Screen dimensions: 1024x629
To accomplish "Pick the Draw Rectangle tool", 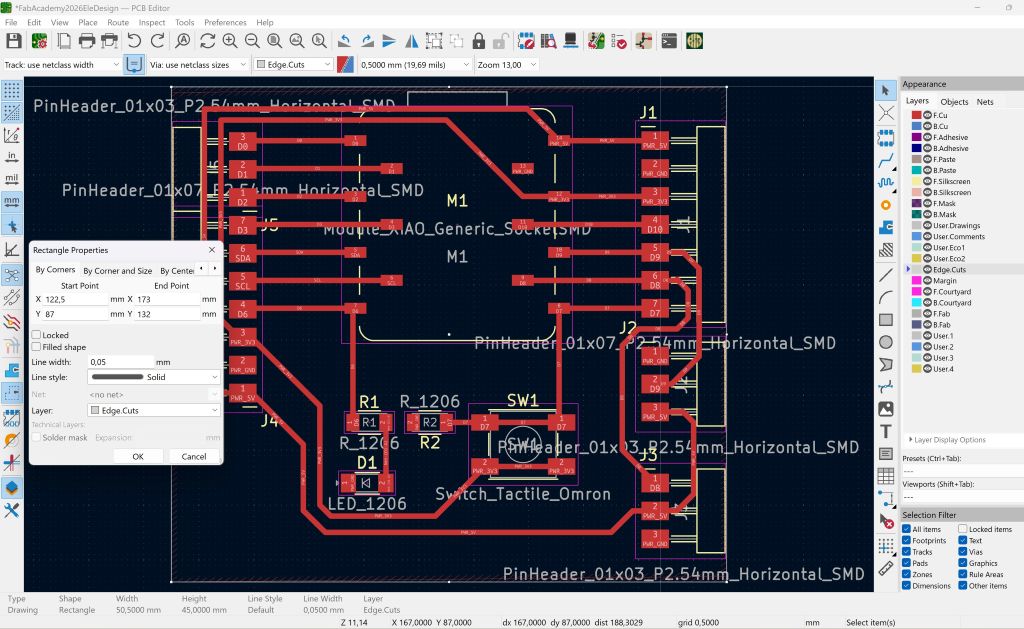I will 886,319.
